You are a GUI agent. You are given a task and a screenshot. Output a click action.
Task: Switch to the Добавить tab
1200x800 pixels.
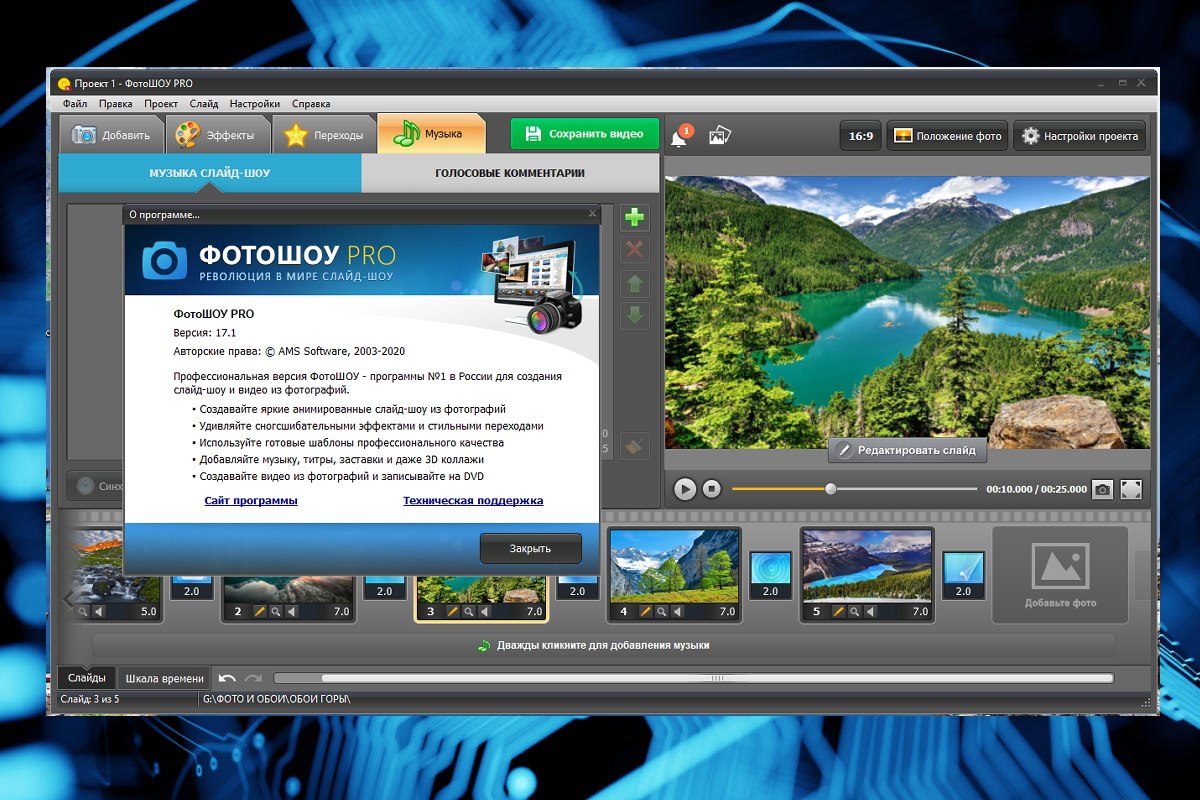point(110,135)
